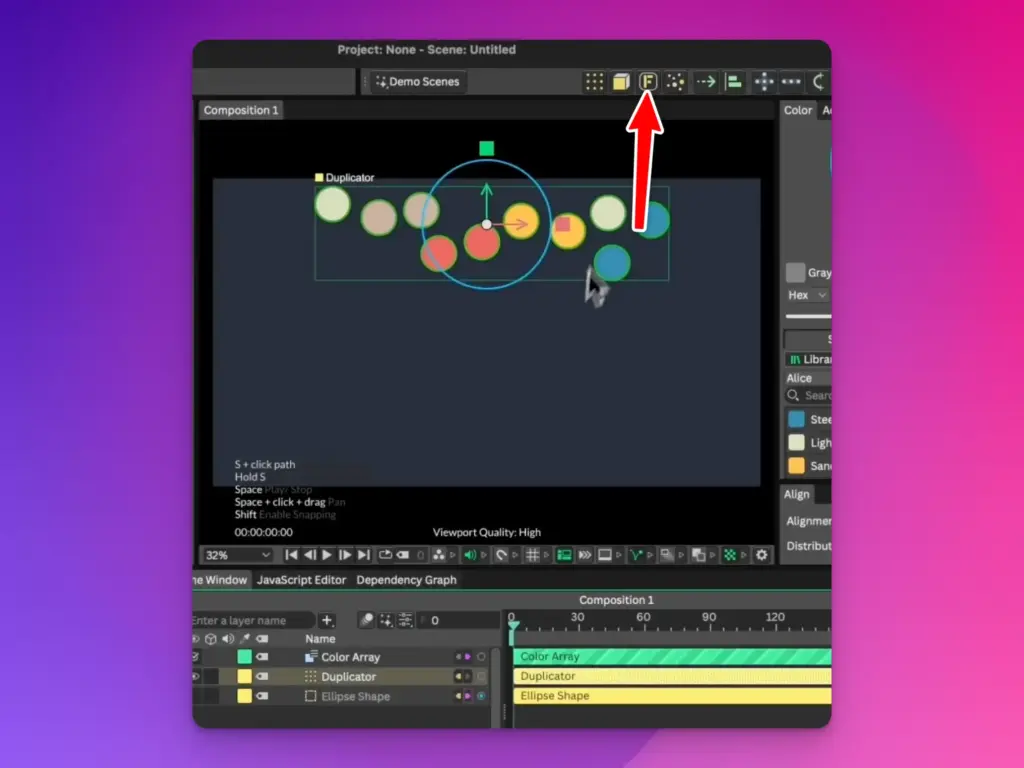Open the Dependency Graph tab

(x=406, y=580)
